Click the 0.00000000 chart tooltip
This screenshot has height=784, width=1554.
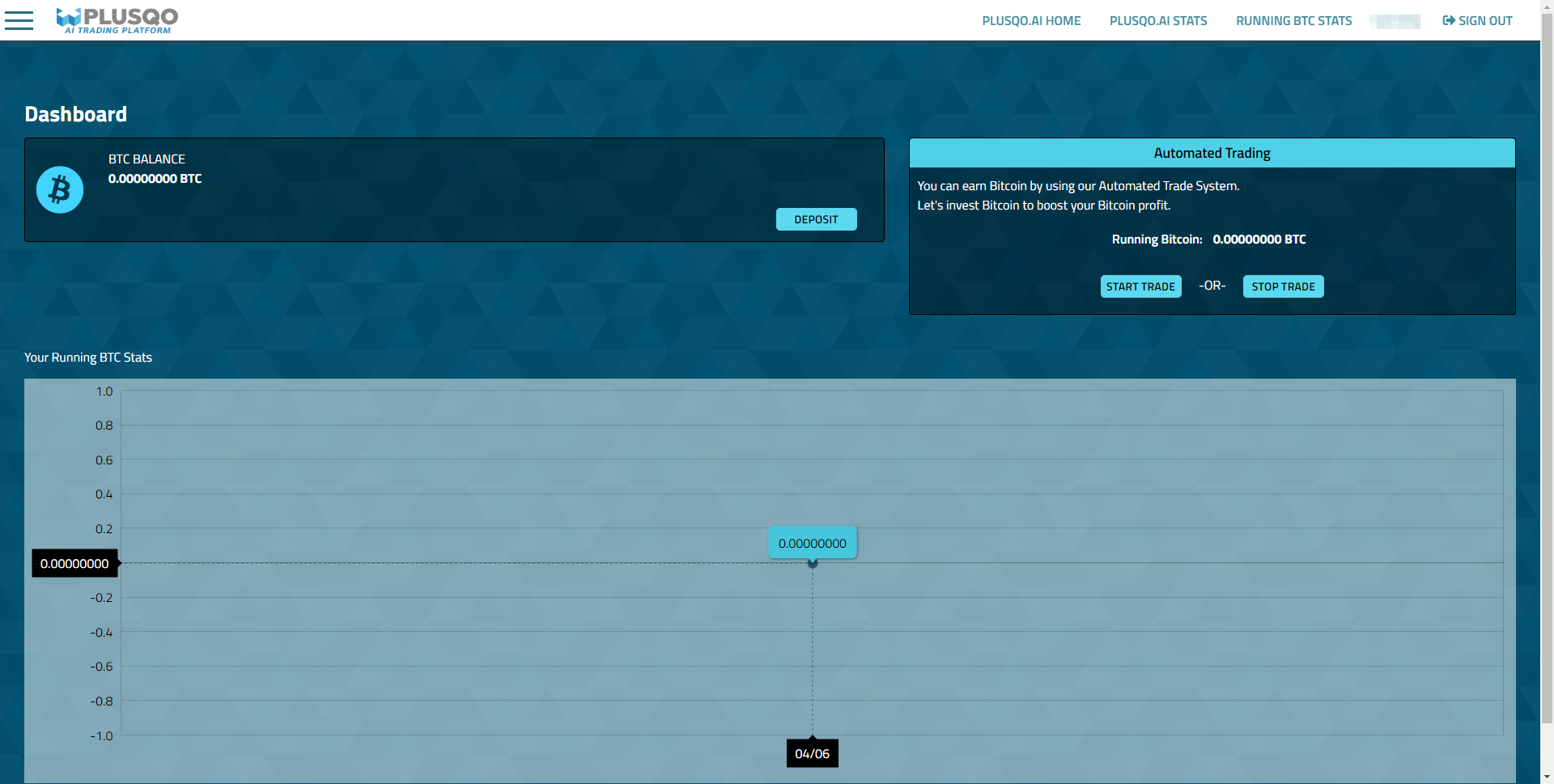(813, 543)
